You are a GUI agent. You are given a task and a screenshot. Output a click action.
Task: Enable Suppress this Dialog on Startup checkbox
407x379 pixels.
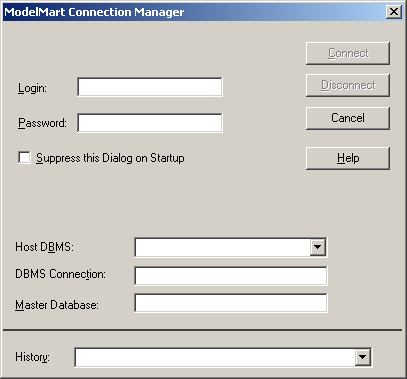[24, 158]
